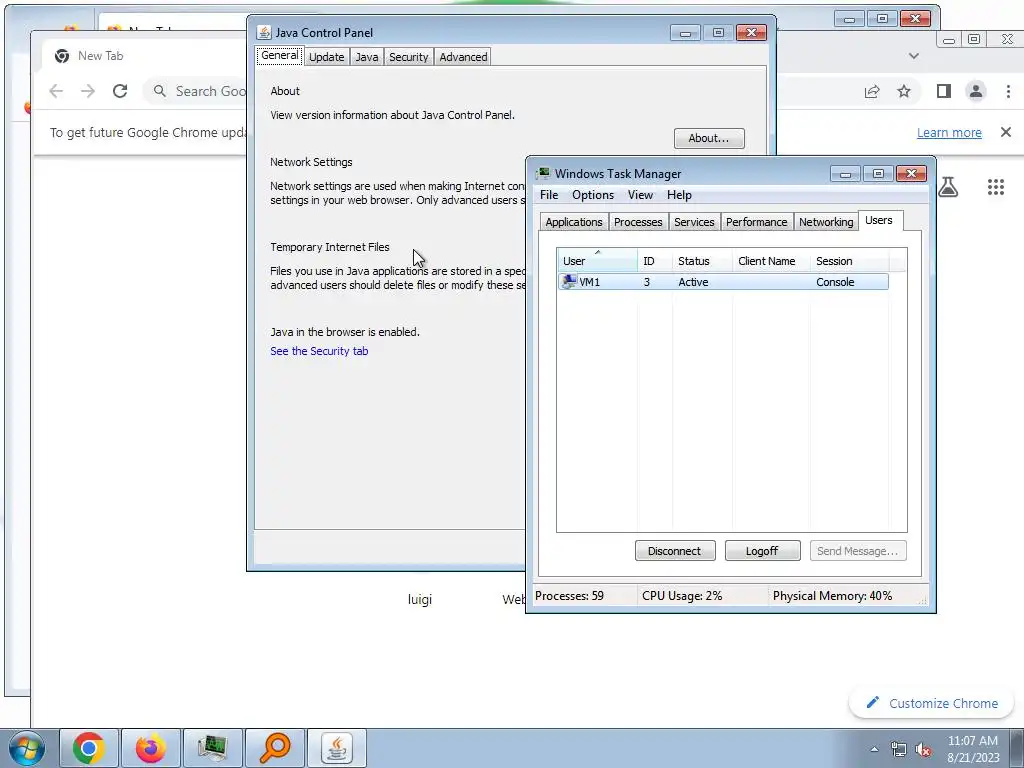Switch to Applications tab
This screenshot has height=768, width=1024.
coord(573,222)
